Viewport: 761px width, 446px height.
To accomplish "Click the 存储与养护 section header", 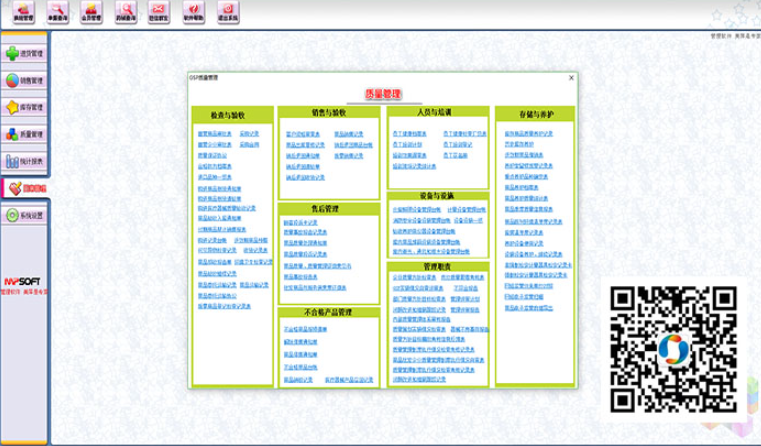I will click(x=536, y=115).
